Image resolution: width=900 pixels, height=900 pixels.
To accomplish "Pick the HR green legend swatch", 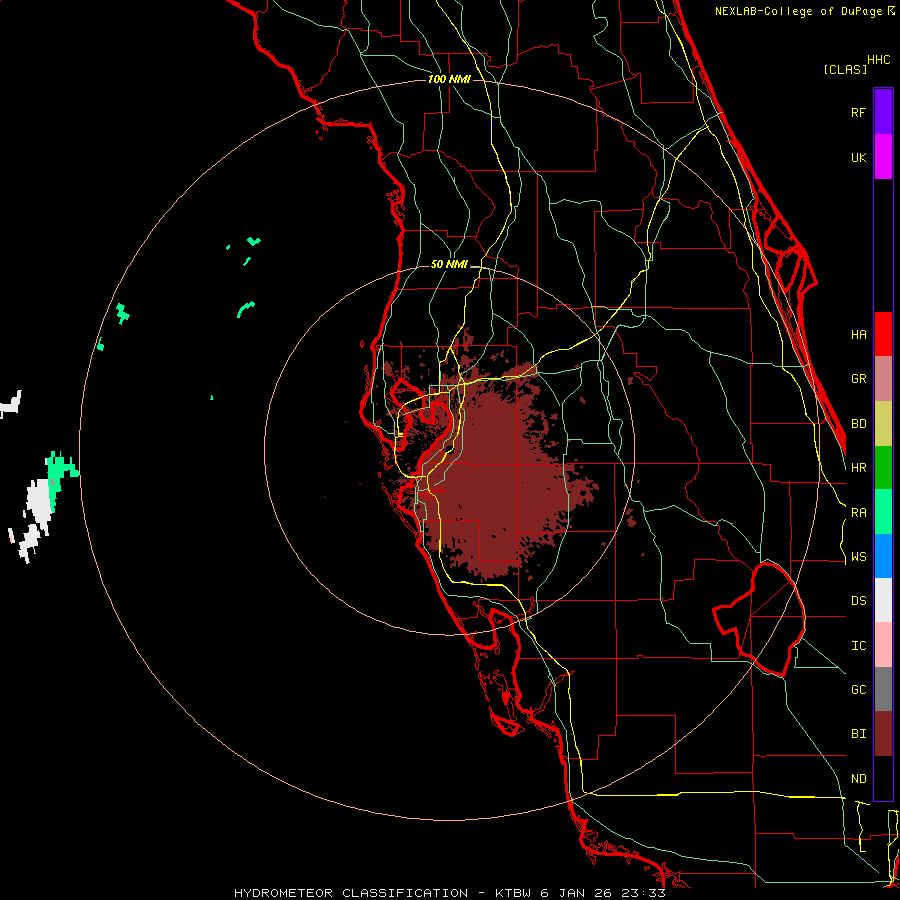I will click(x=883, y=468).
